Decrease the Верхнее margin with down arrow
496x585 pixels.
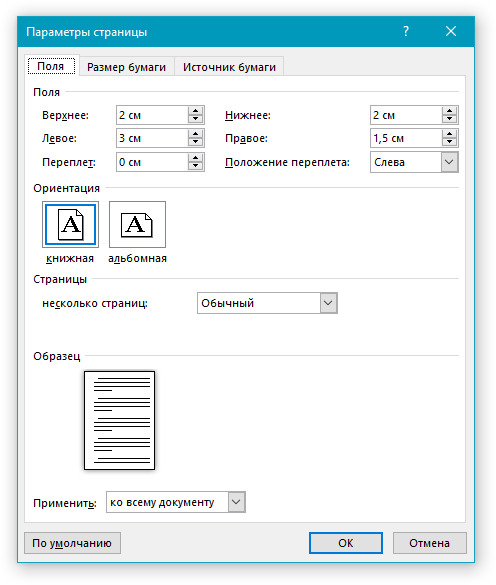pos(196,119)
